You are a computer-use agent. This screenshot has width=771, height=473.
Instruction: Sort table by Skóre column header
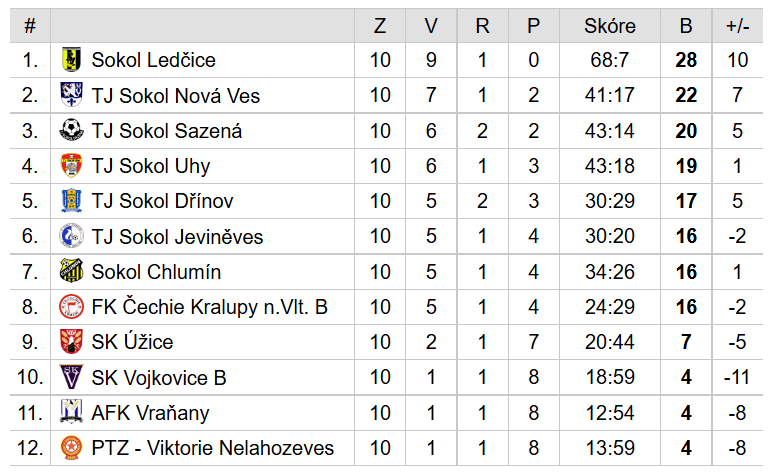coord(610,26)
